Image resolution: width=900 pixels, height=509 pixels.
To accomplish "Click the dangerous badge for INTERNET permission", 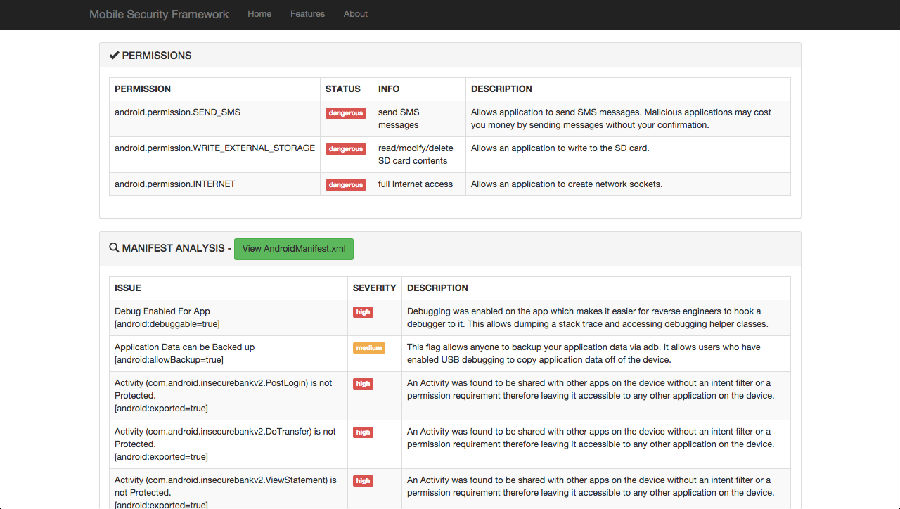I will tap(346, 185).
